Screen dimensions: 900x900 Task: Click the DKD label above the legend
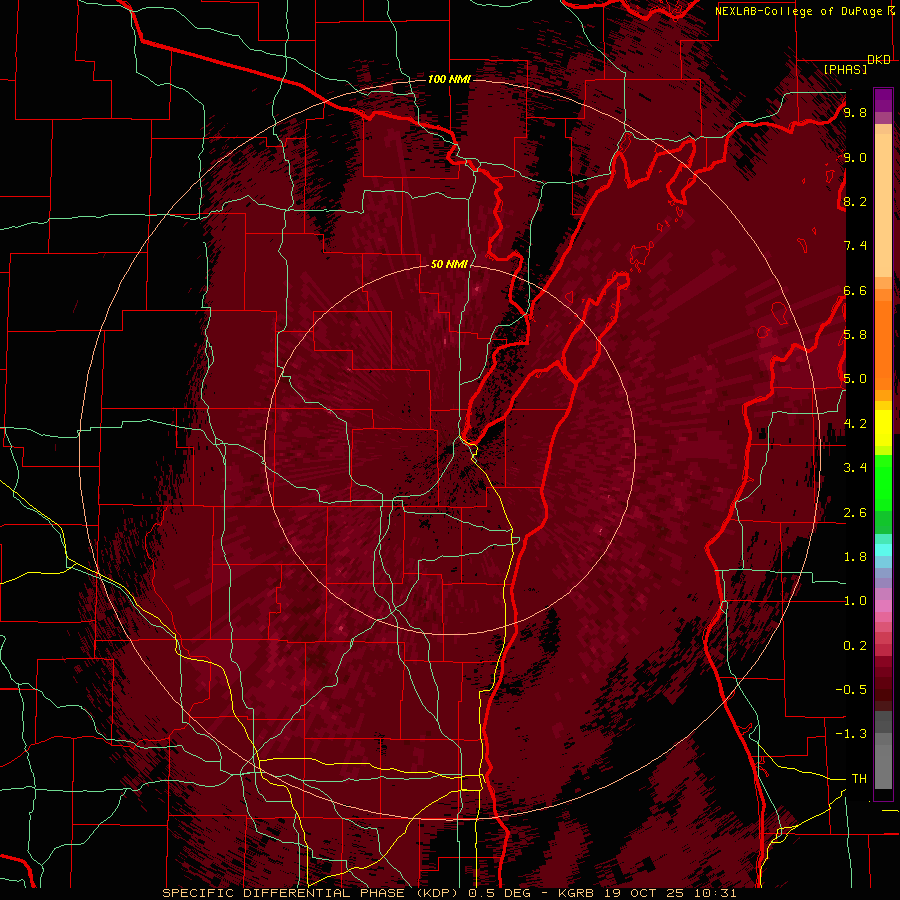(879, 60)
